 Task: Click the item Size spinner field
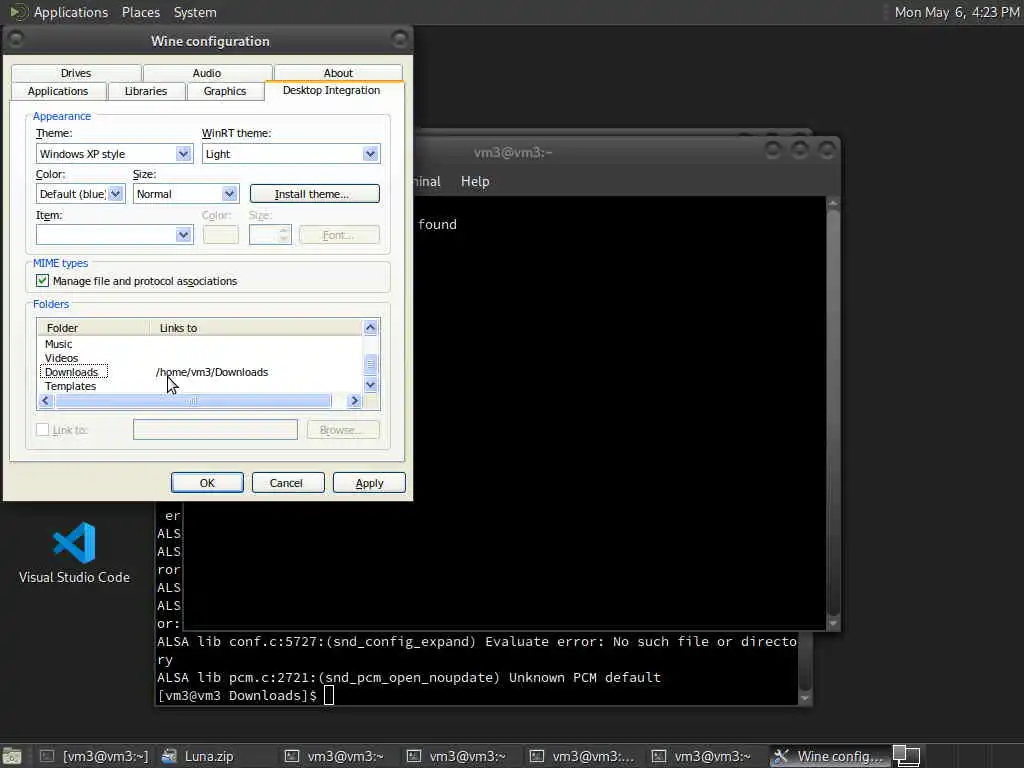pyautogui.click(x=270, y=234)
